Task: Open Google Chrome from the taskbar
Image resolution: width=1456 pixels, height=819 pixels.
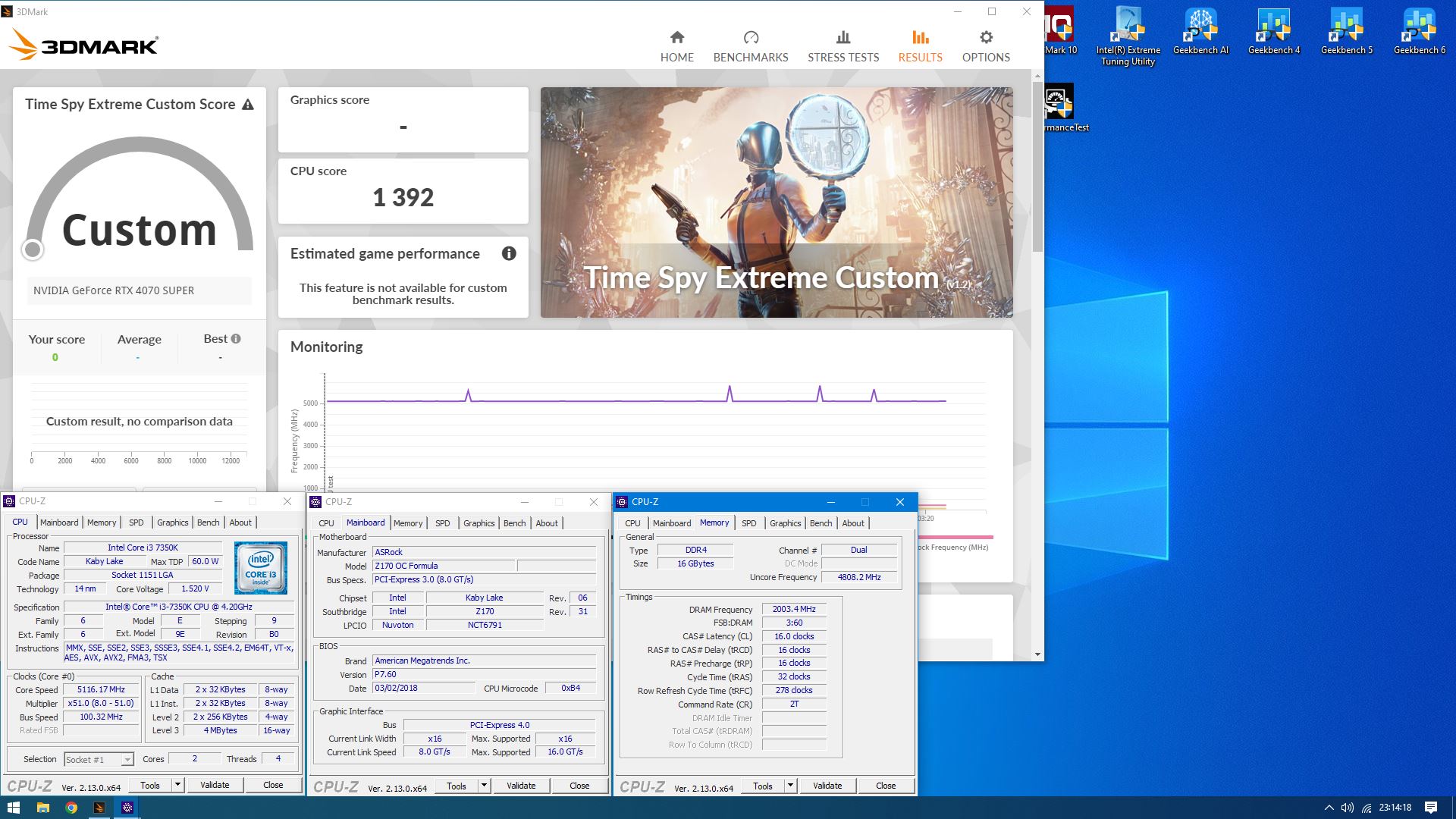Action: (x=71, y=808)
